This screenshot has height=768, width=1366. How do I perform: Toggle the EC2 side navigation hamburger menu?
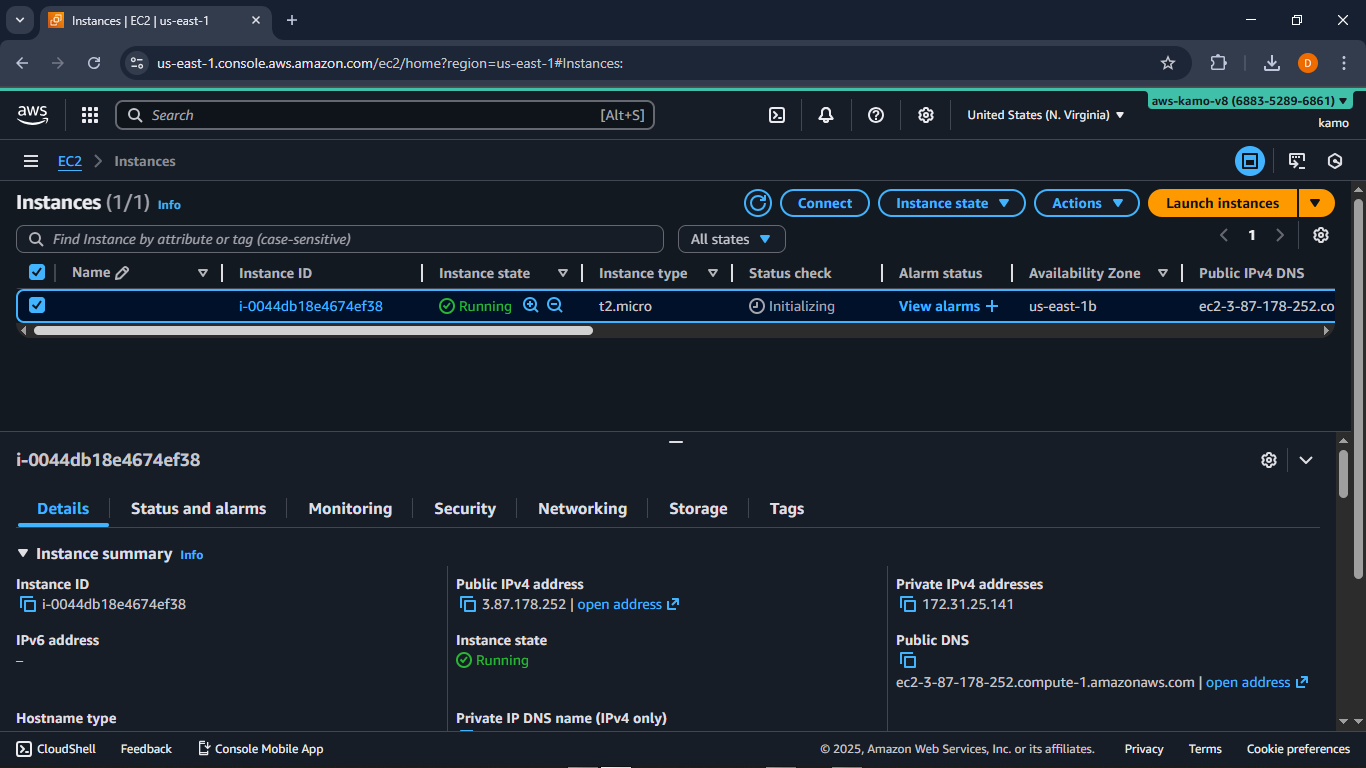pos(31,161)
